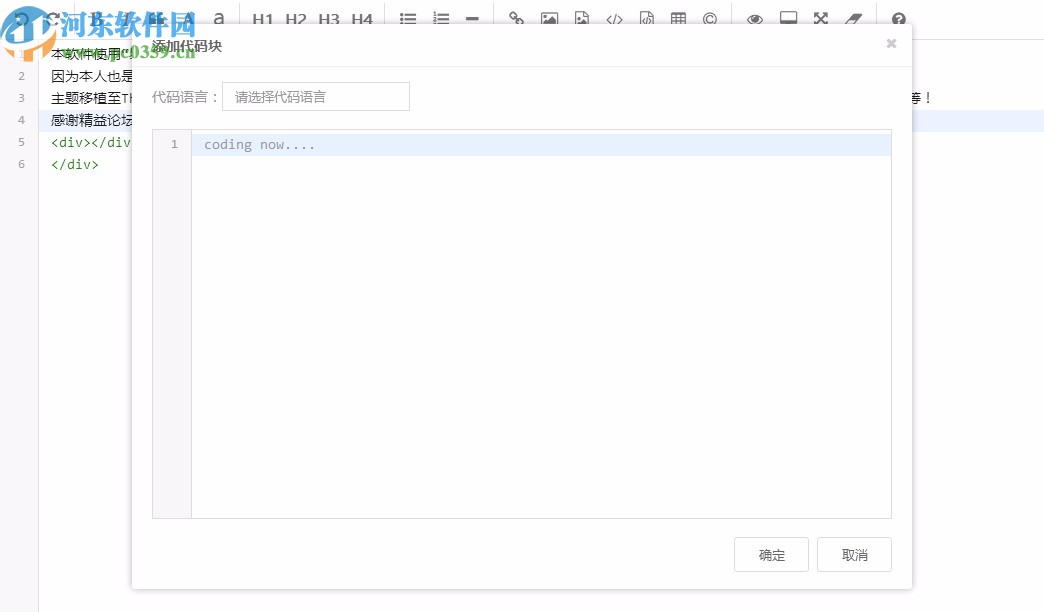1044x612 pixels.
Task: Confirm with the 确定 button
Action: point(771,554)
